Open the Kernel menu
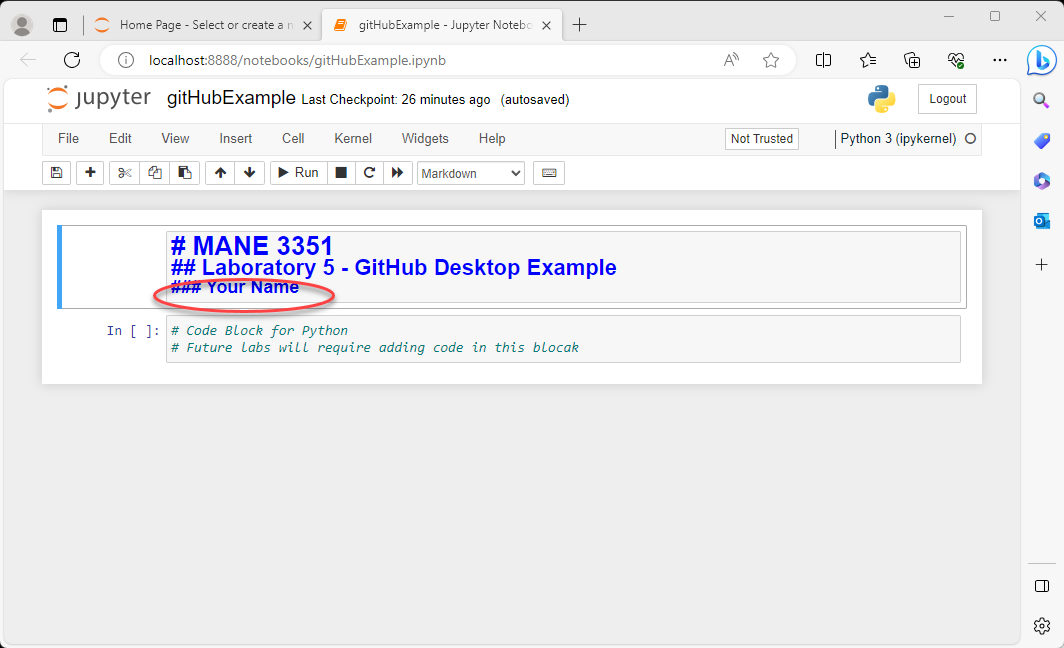The image size is (1064, 648). pyautogui.click(x=353, y=139)
